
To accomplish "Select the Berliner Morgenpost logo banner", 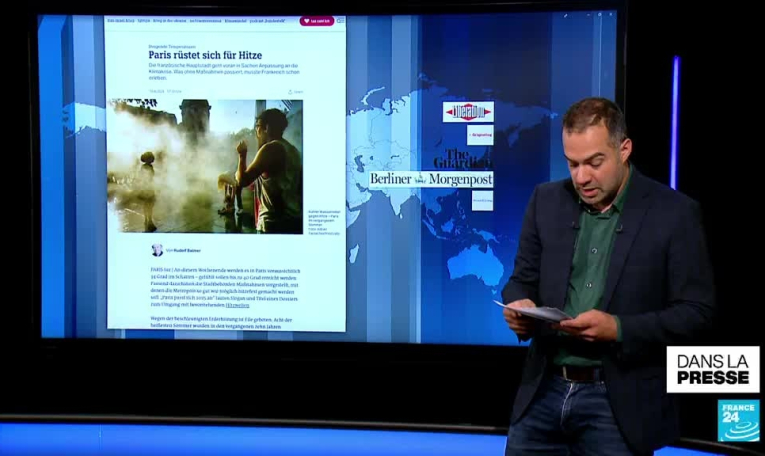I will click(431, 179).
